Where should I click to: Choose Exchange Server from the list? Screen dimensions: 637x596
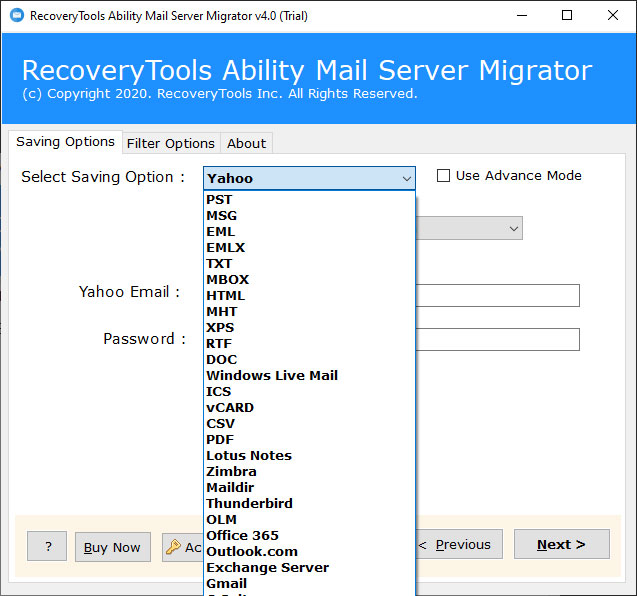[309, 567]
